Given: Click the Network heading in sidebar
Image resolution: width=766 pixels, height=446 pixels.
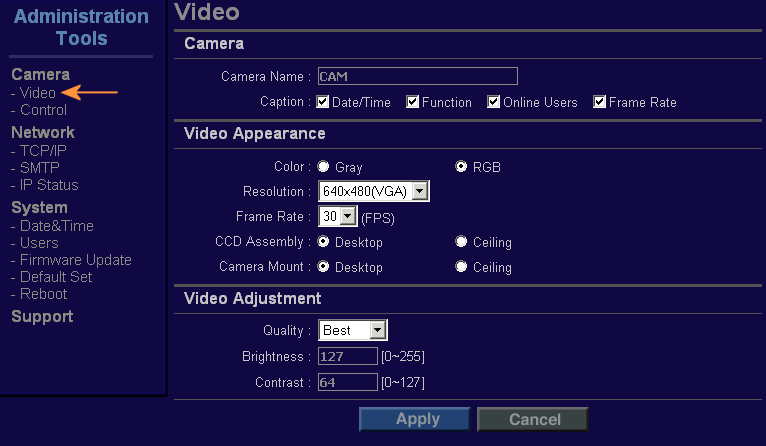Looking at the screenshot, I should tap(43, 132).
